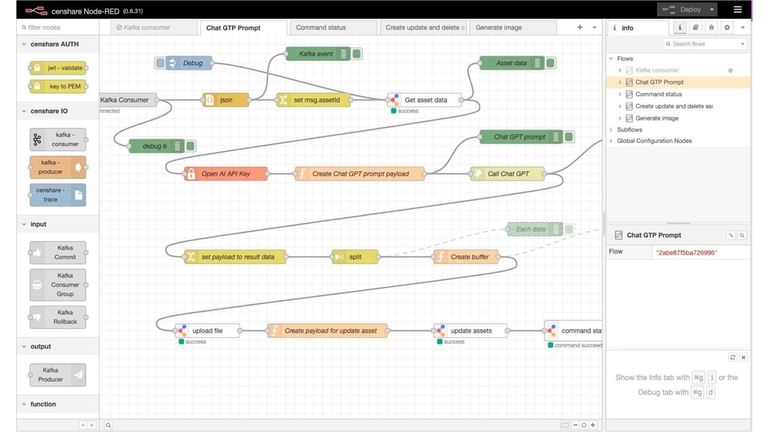
Task: Select the update assets node
Action: coord(470,331)
